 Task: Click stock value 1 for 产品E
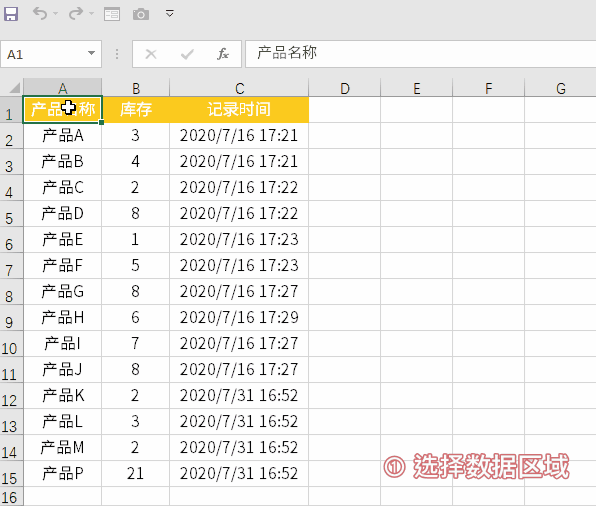point(136,240)
